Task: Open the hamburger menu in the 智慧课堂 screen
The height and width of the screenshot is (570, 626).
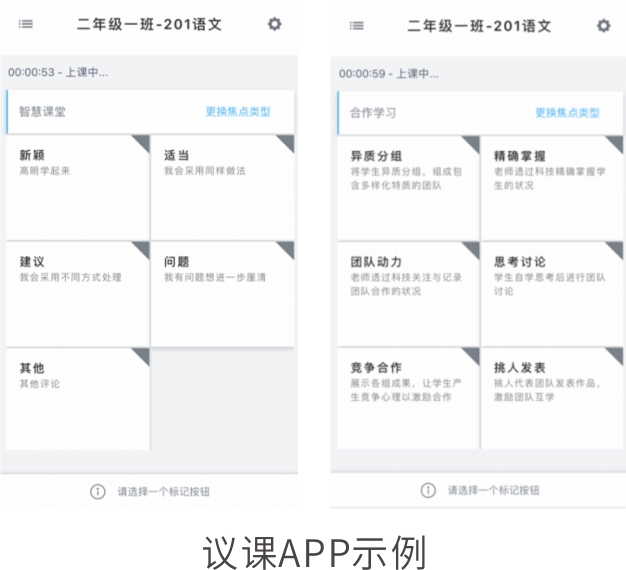Action: click(25, 25)
